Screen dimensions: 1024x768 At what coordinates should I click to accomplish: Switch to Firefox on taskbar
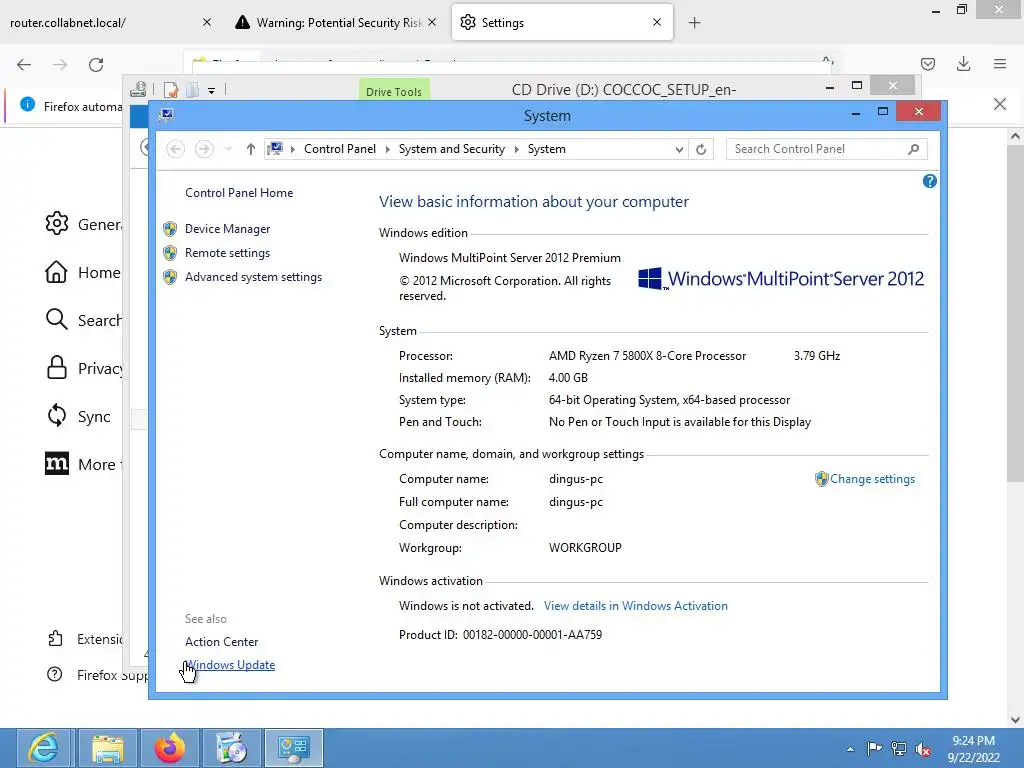click(x=170, y=748)
